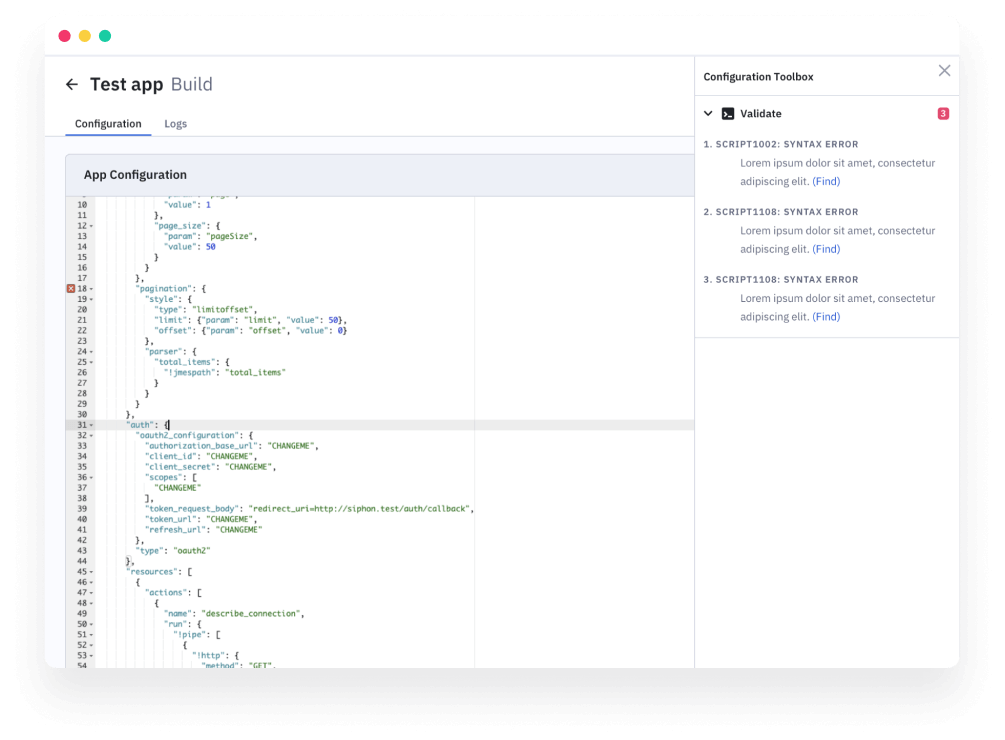Select the Configuration tab
This screenshot has height=740, width=1005.
pyautogui.click(x=108, y=124)
